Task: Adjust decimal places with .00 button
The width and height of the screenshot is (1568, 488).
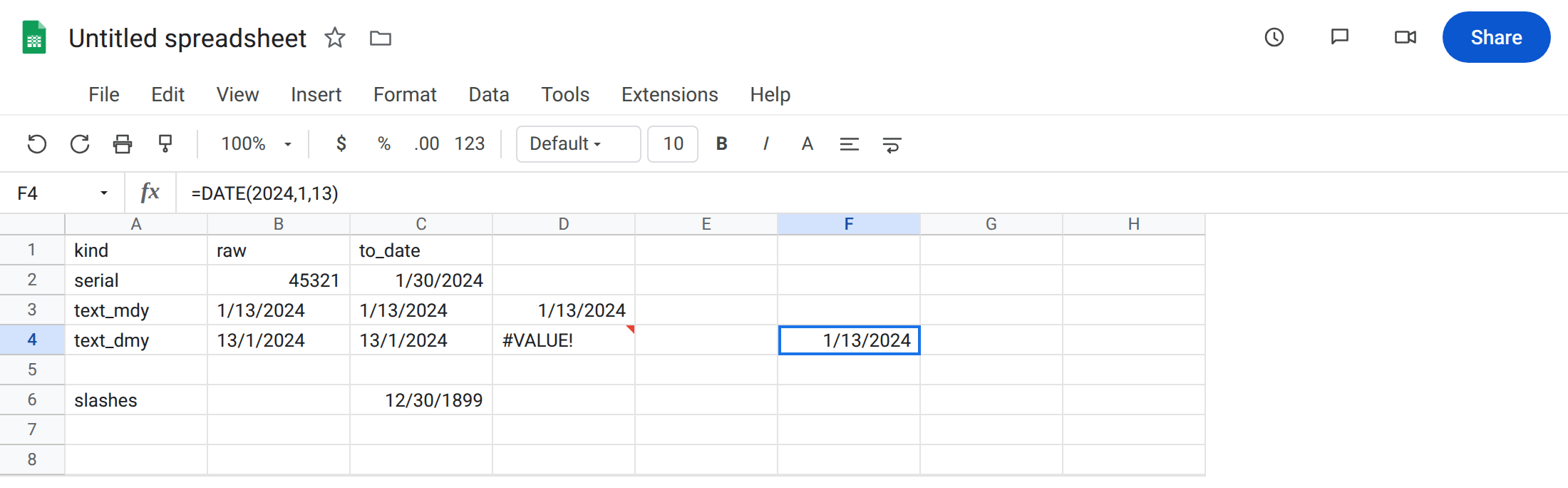Action: [426, 144]
